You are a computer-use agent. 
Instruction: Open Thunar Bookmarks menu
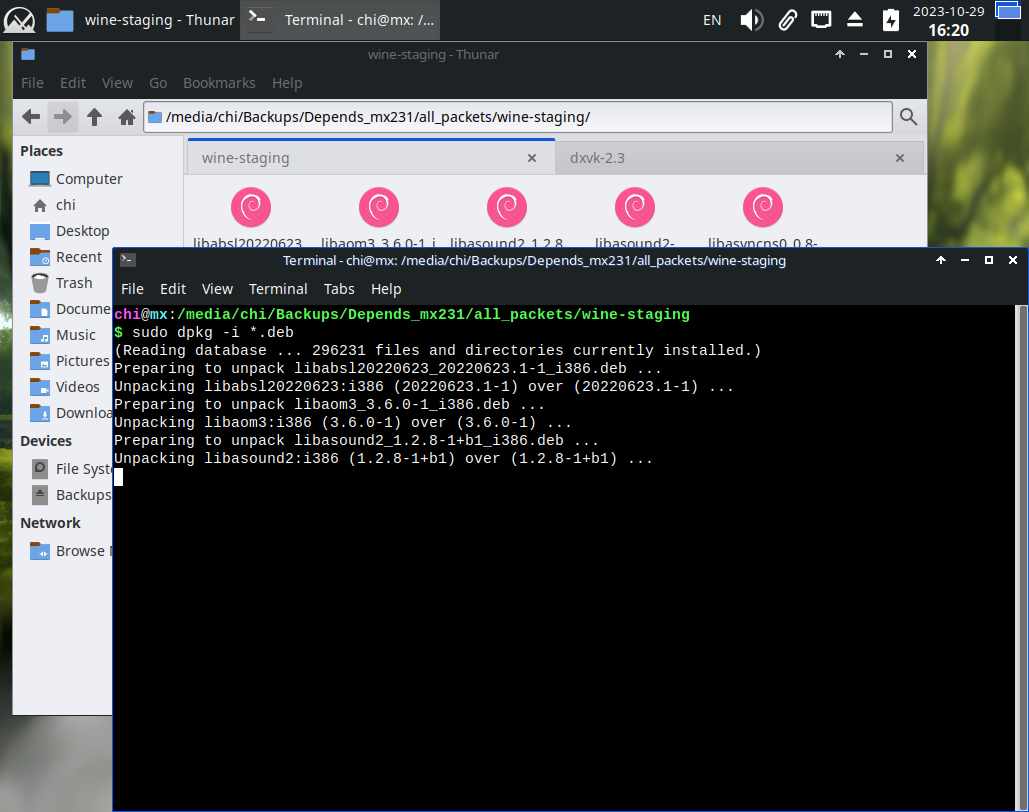point(219,83)
